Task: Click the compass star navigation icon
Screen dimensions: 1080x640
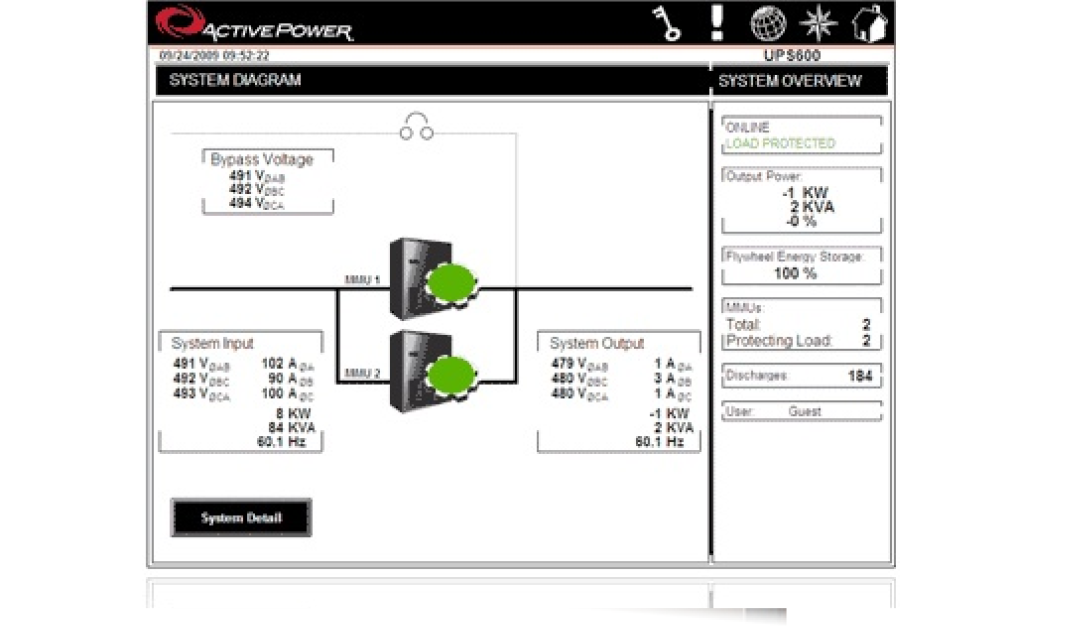Action: click(x=819, y=24)
